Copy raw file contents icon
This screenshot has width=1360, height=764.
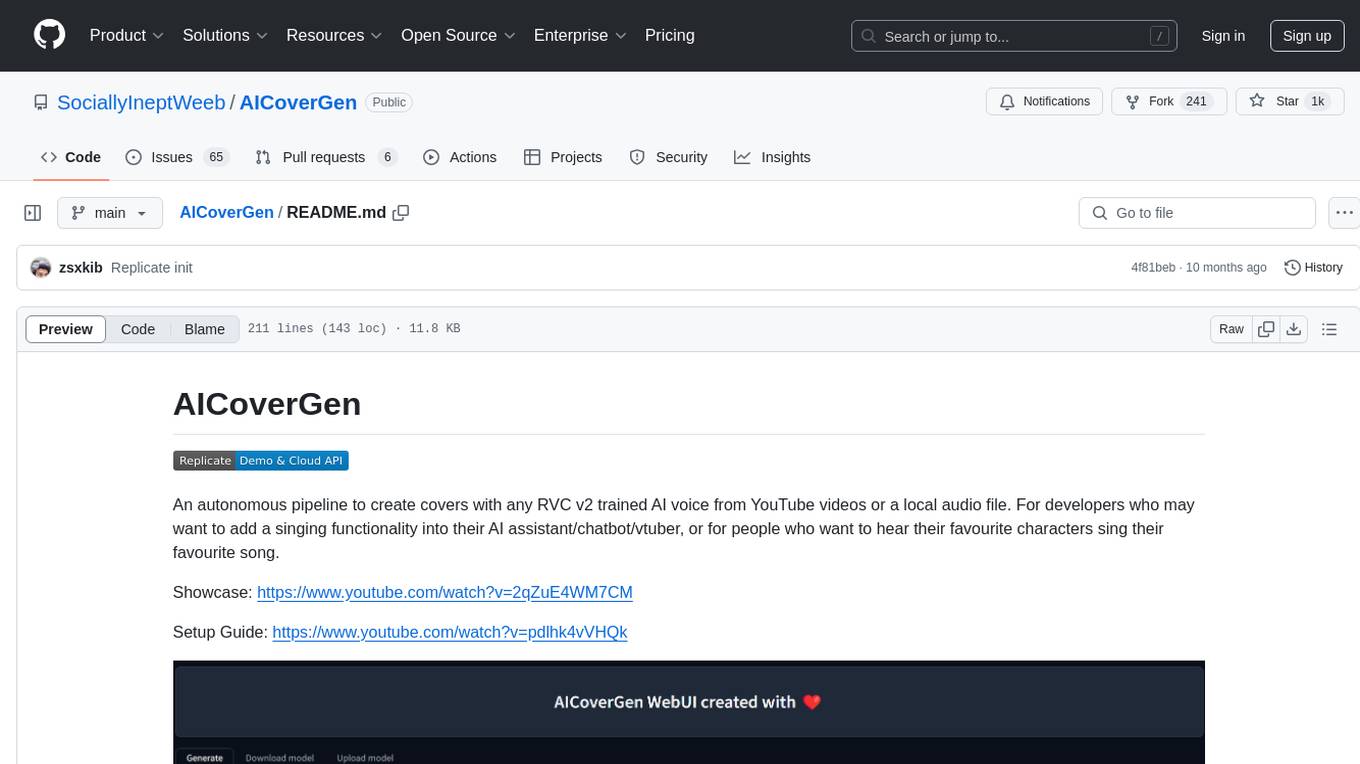coord(1266,329)
